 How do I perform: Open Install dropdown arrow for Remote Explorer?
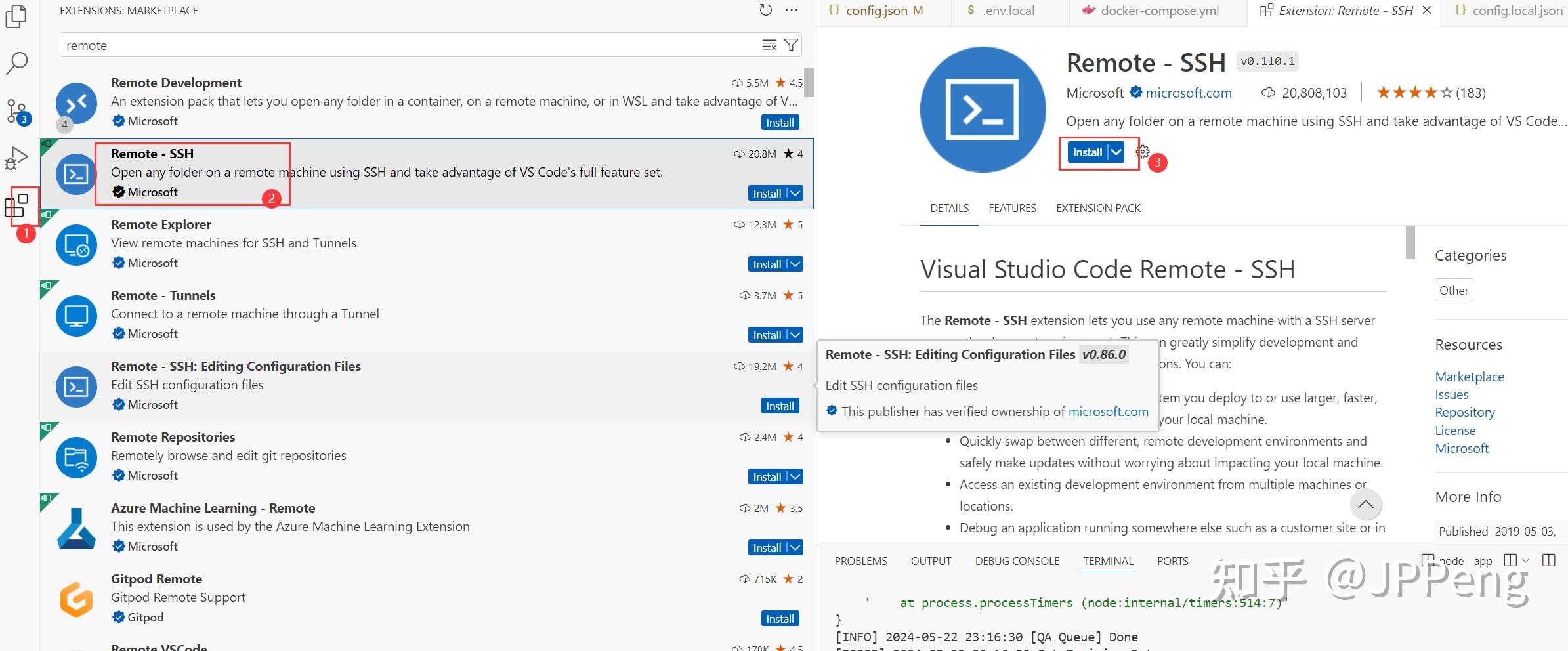(x=795, y=264)
